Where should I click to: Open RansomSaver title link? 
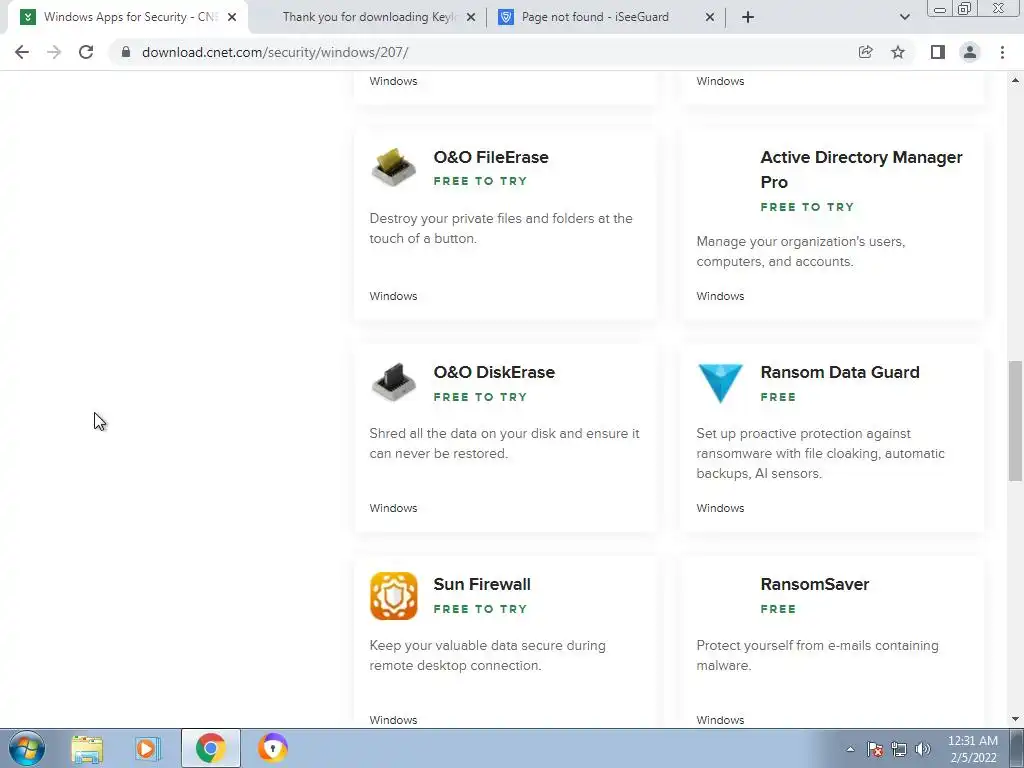pos(814,584)
